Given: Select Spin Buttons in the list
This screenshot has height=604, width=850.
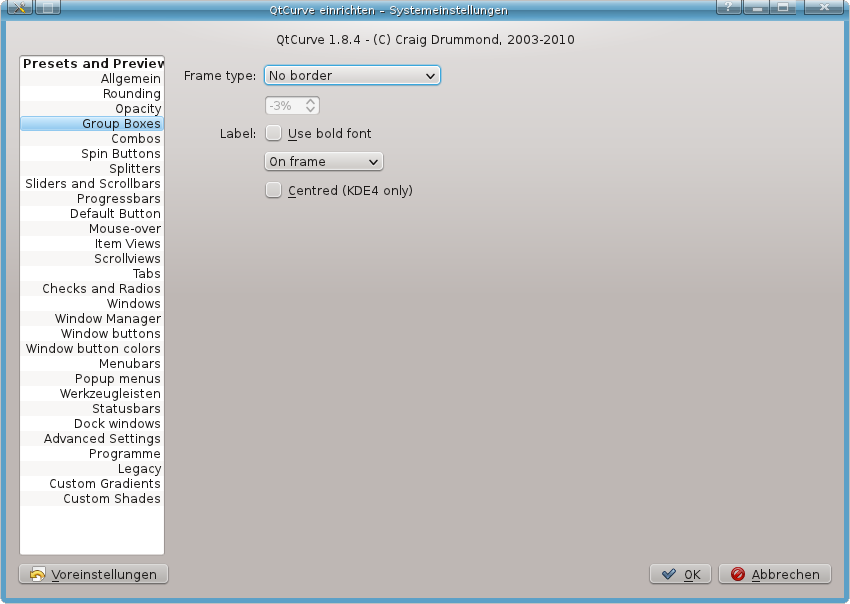Looking at the screenshot, I should [92, 153].
